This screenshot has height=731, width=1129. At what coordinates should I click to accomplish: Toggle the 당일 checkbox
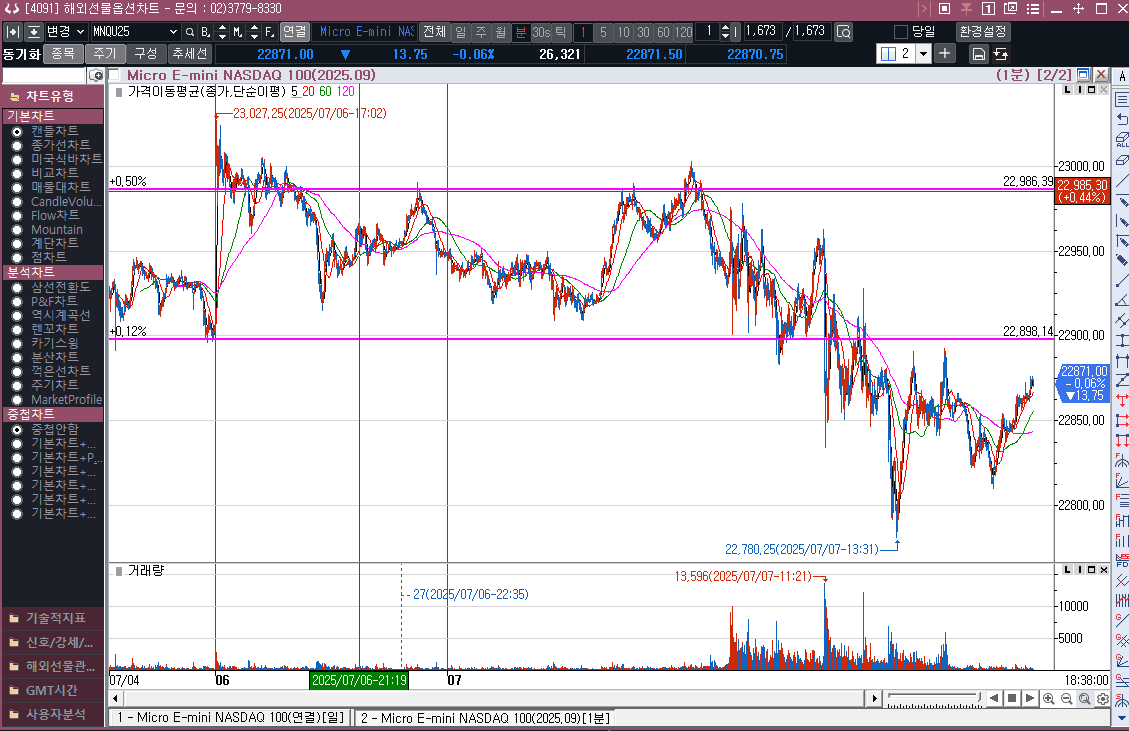click(900, 32)
